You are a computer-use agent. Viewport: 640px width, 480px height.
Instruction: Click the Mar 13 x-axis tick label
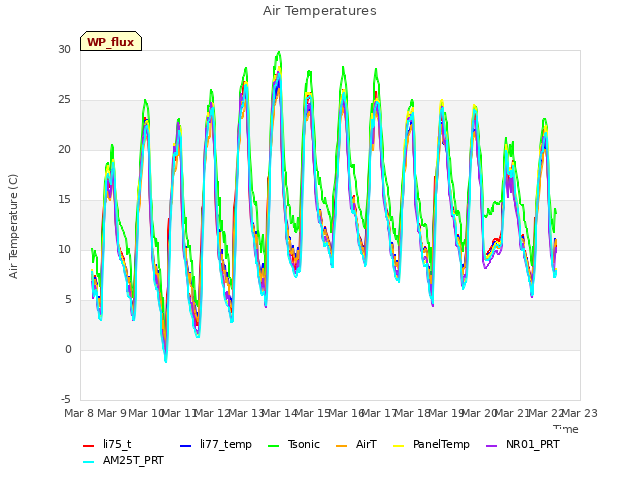click(246, 413)
